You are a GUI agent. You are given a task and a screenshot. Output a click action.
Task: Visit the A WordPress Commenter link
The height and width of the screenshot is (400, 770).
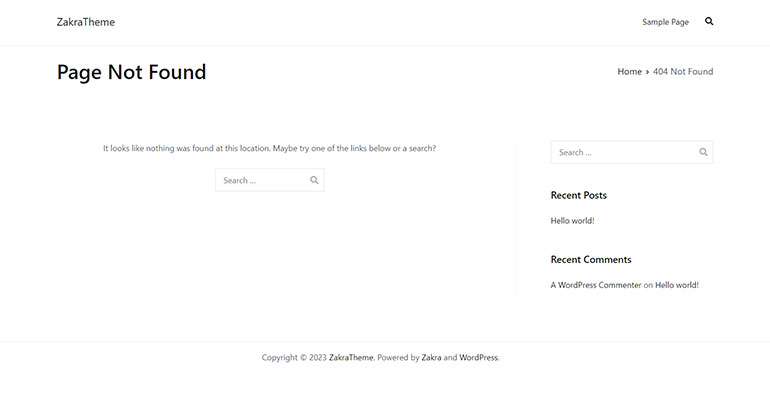[596, 285]
